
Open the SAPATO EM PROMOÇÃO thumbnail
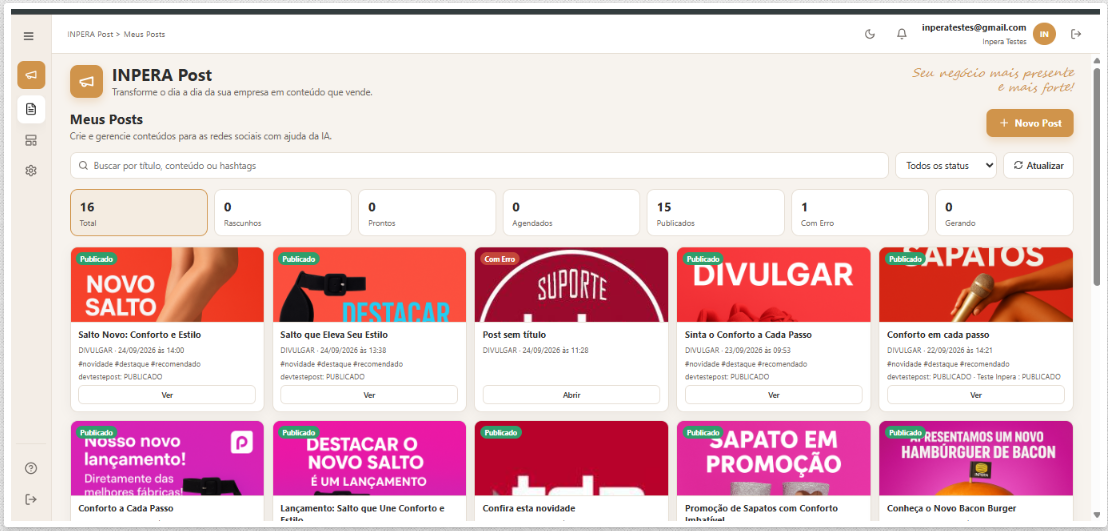click(x=774, y=458)
